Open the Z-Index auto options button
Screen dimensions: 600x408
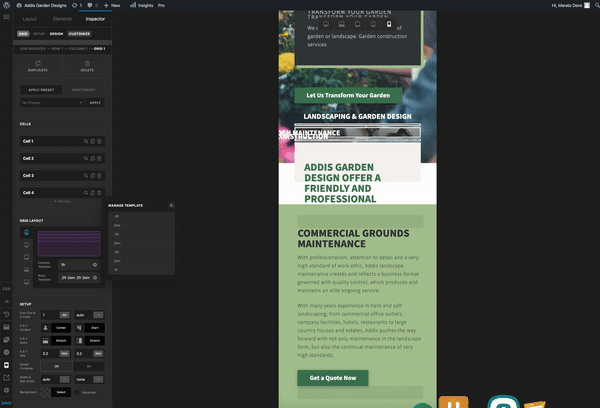98,315
